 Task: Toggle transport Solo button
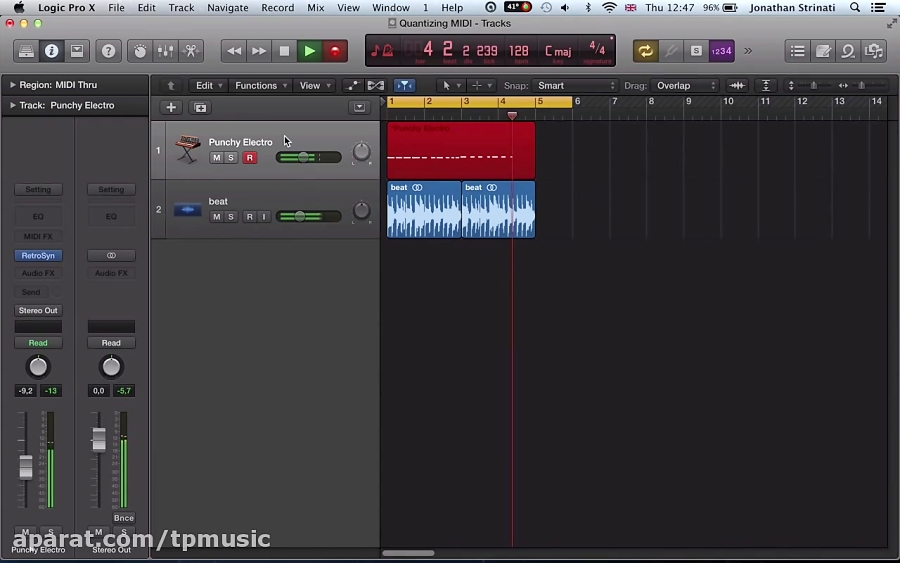tap(696, 51)
